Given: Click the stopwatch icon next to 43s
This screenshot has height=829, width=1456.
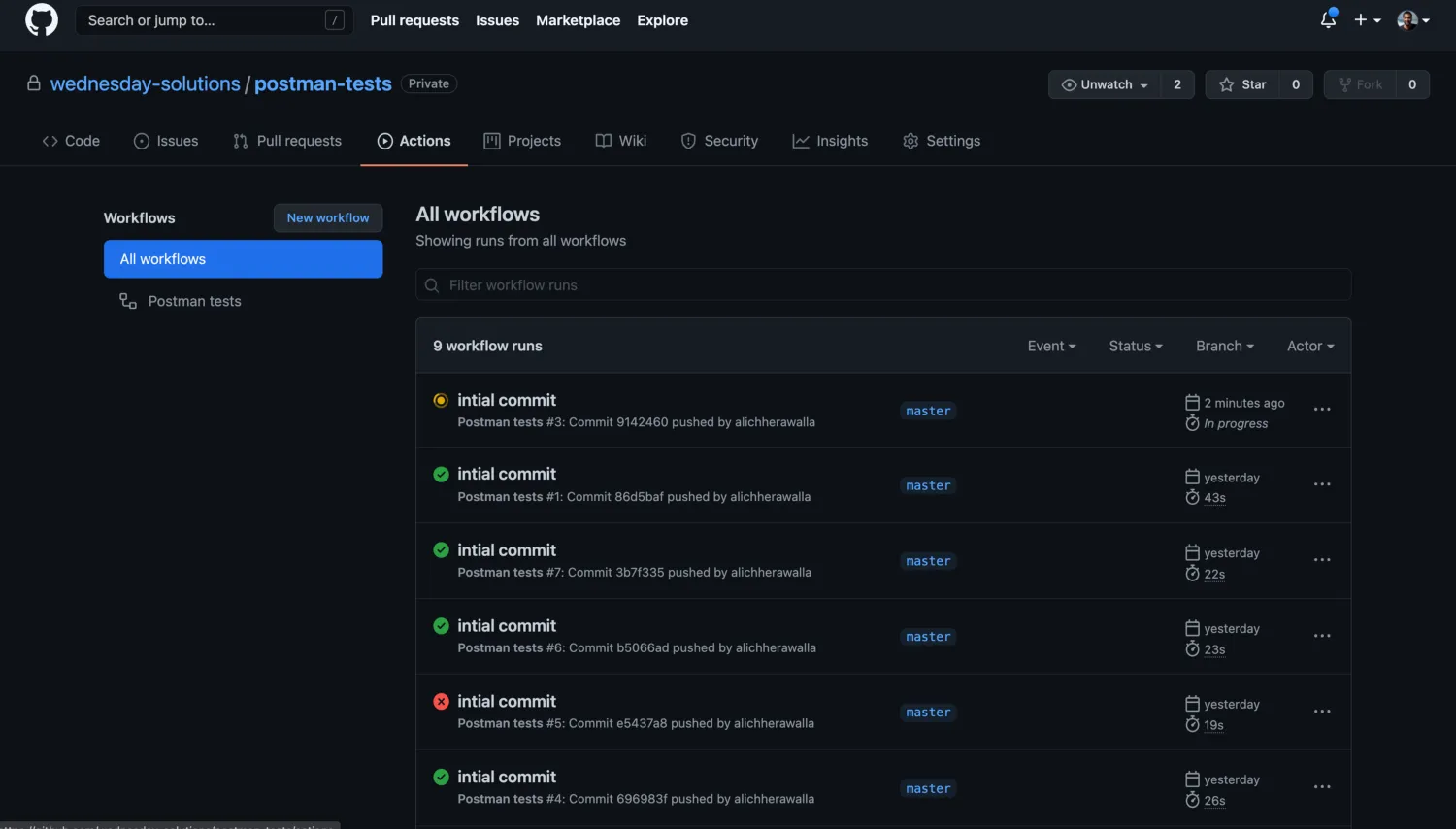Looking at the screenshot, I should [1192, 497].
